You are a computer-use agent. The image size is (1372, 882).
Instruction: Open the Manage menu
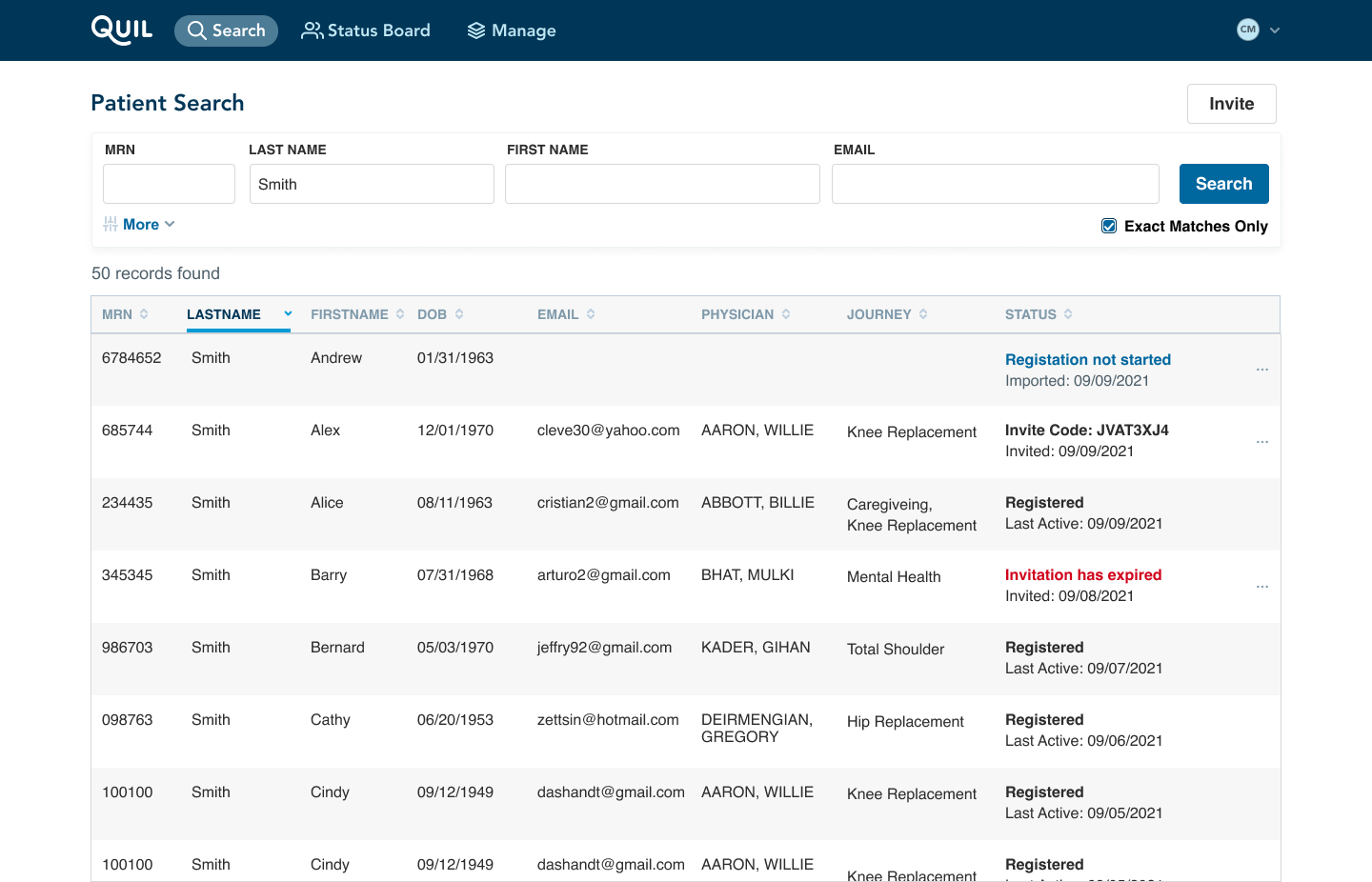pos(512,30)
